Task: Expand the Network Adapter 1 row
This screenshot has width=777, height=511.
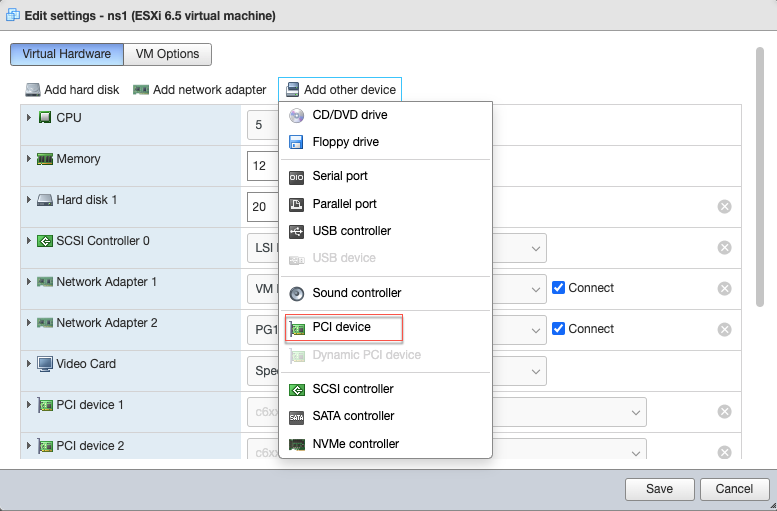Action: 29,282
